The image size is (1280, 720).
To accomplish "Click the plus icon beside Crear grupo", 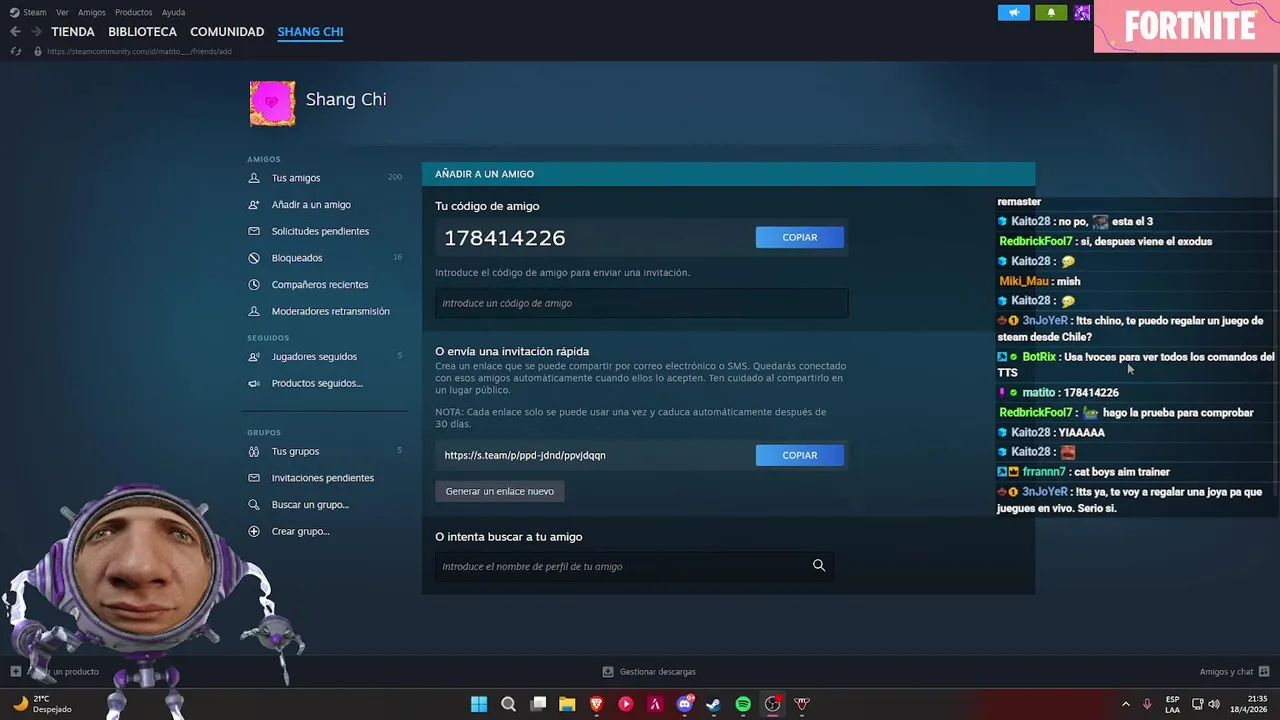I will tap(254, 531).
